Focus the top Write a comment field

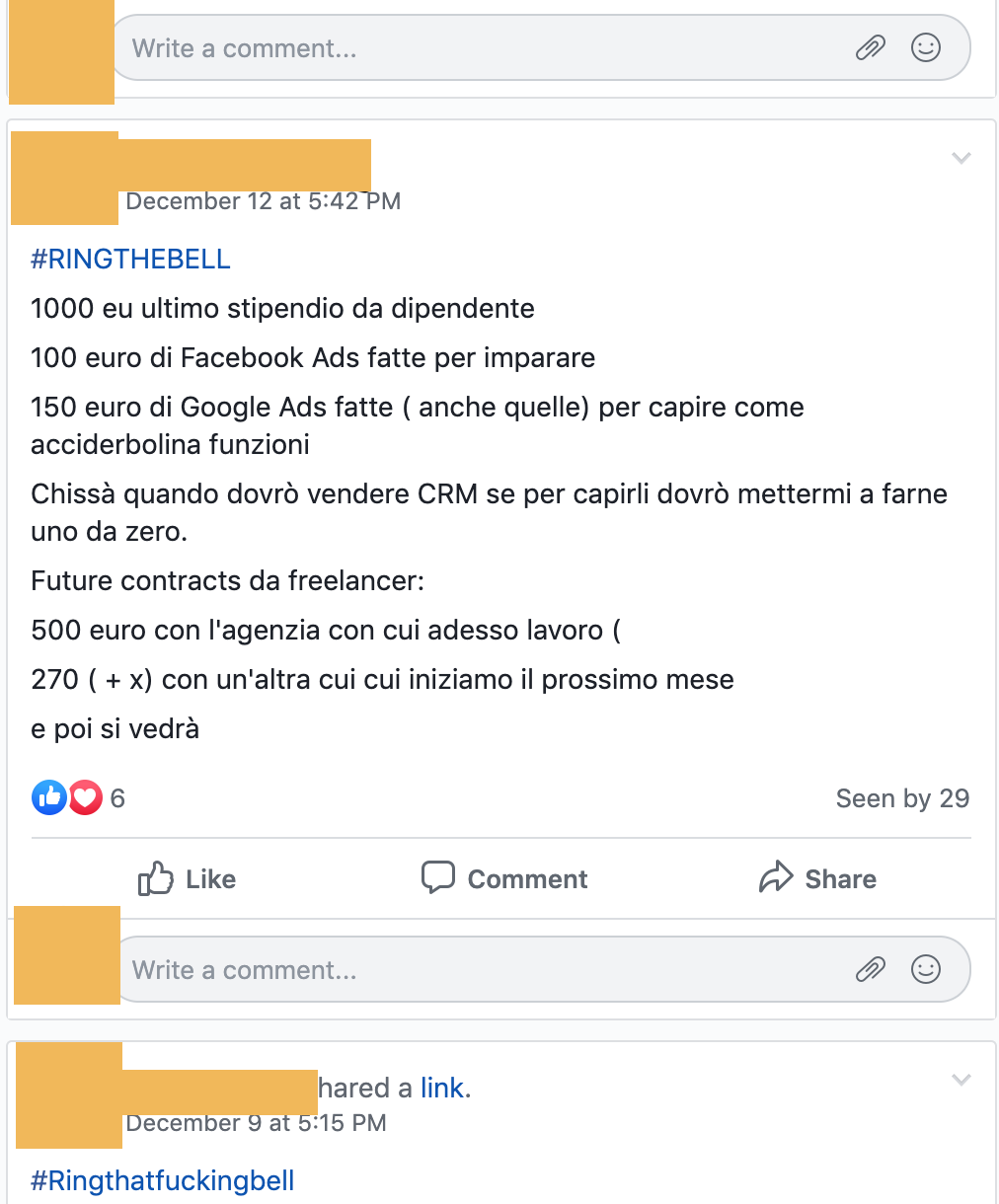(539, 47)
